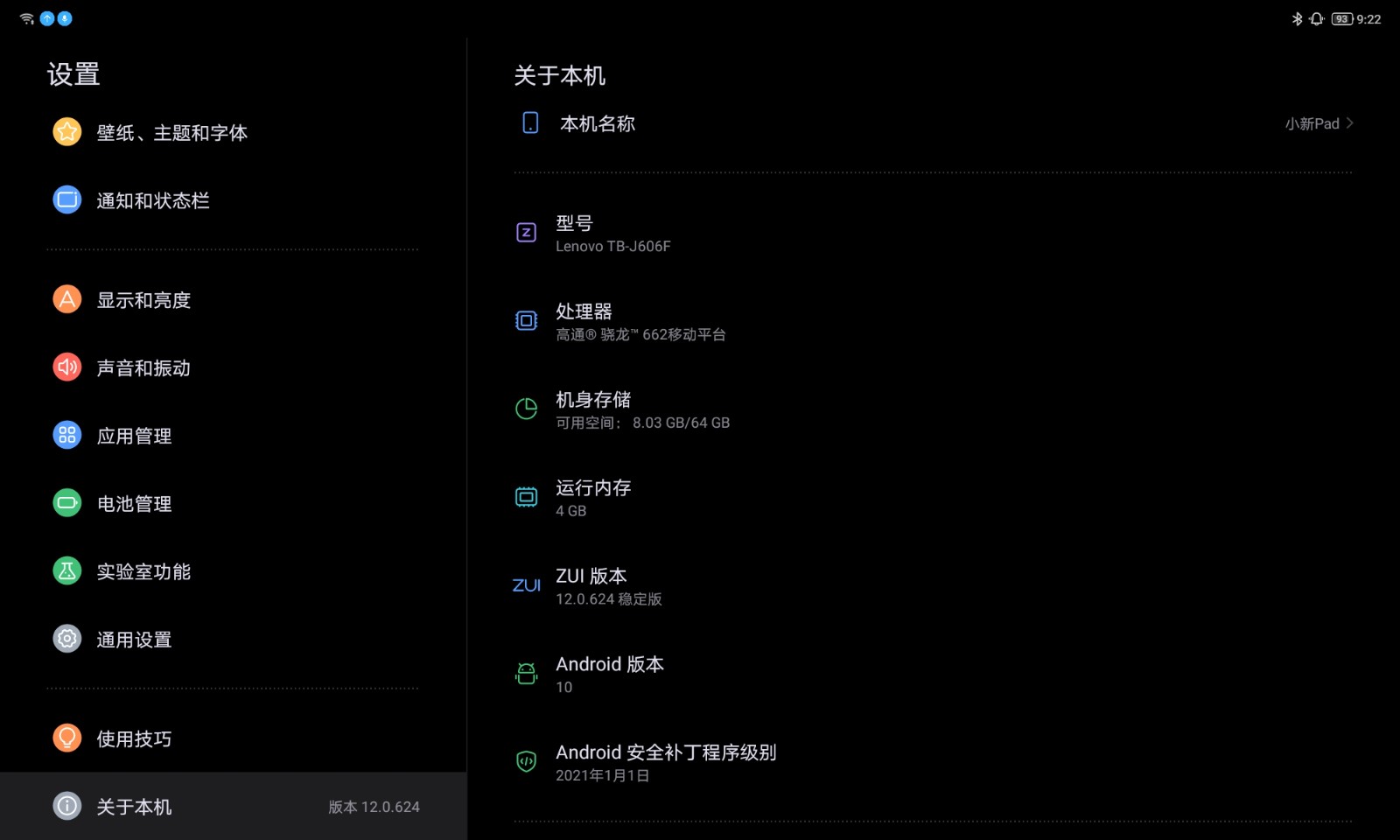Click the lab features flask icon
This screenshot has width=1400, height=840.
[67, 571]
